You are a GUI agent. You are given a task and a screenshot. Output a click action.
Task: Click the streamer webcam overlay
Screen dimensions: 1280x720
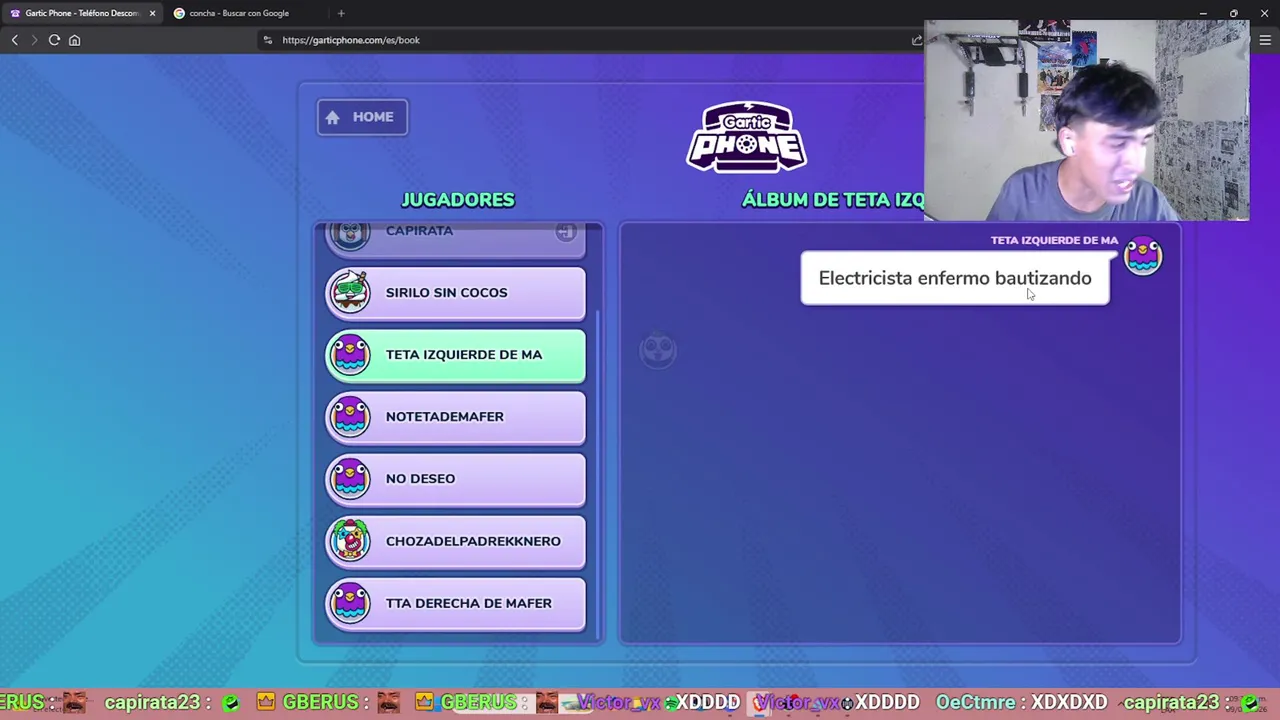click(x=1086, y=120)
